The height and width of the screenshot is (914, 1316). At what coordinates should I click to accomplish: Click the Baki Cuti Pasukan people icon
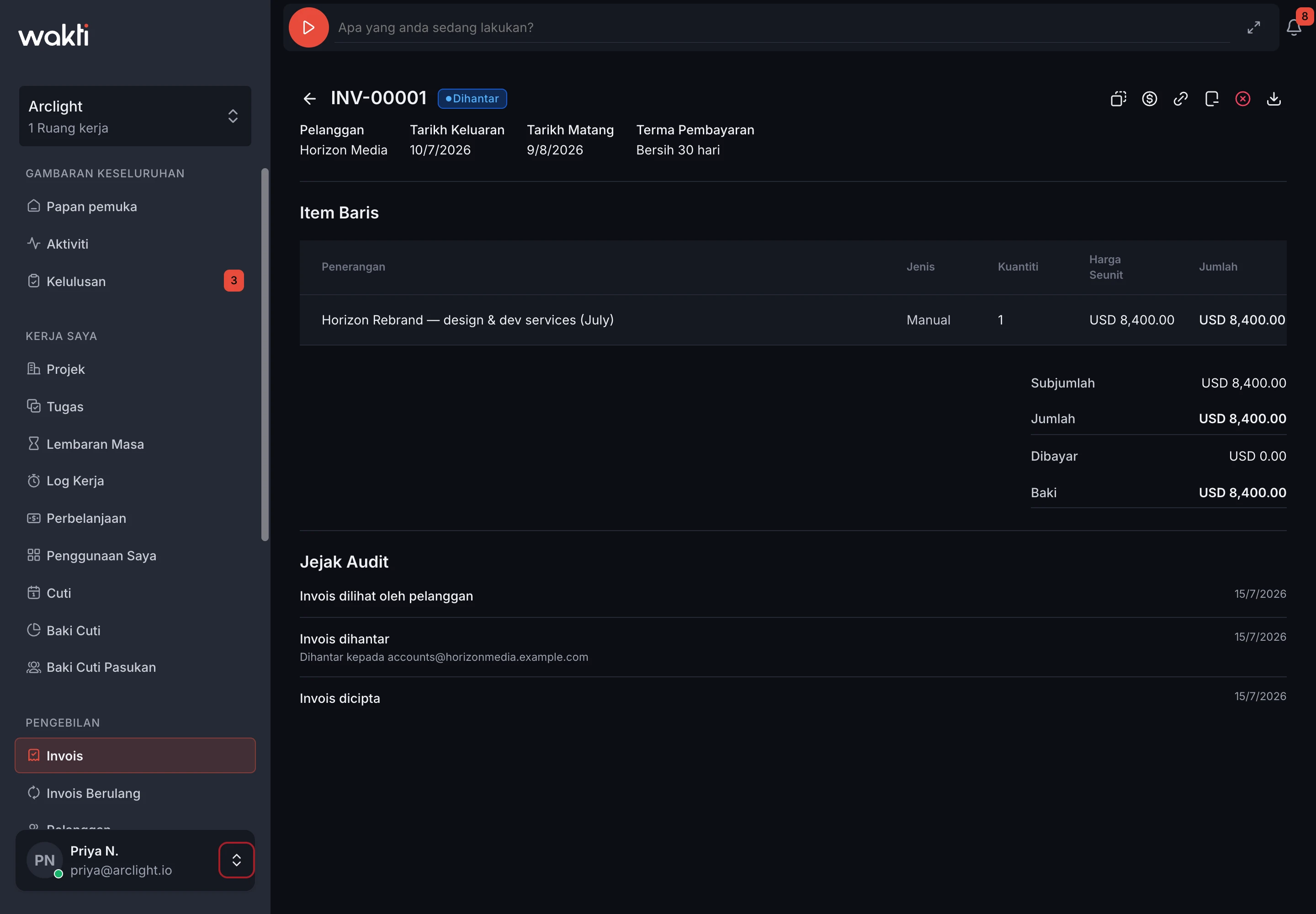34,667
